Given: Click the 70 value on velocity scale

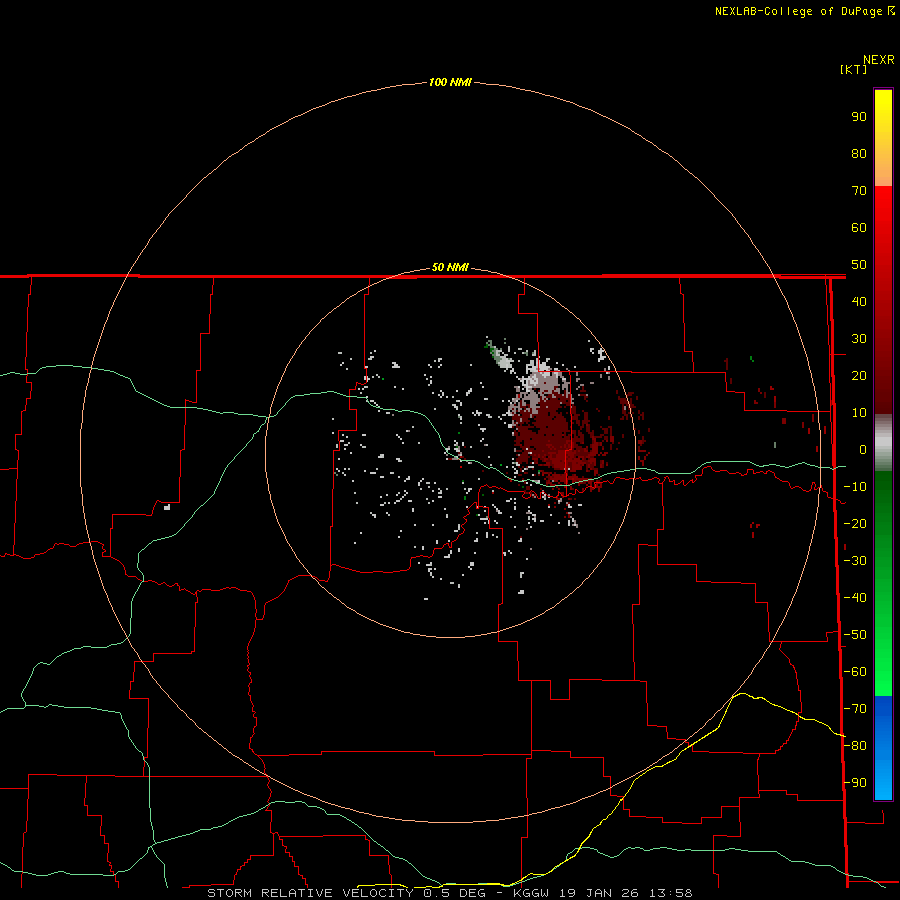Looking at the screenshot, I should pyautogui.click(x=859, y=191).
